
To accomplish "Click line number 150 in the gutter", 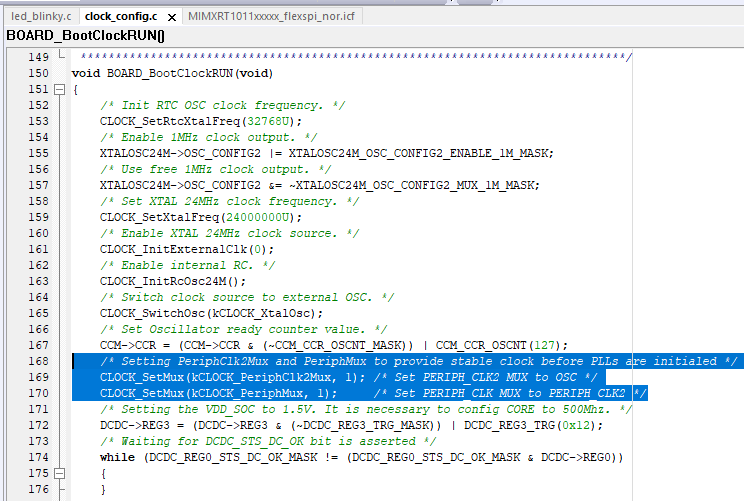I will click(38, 74).
